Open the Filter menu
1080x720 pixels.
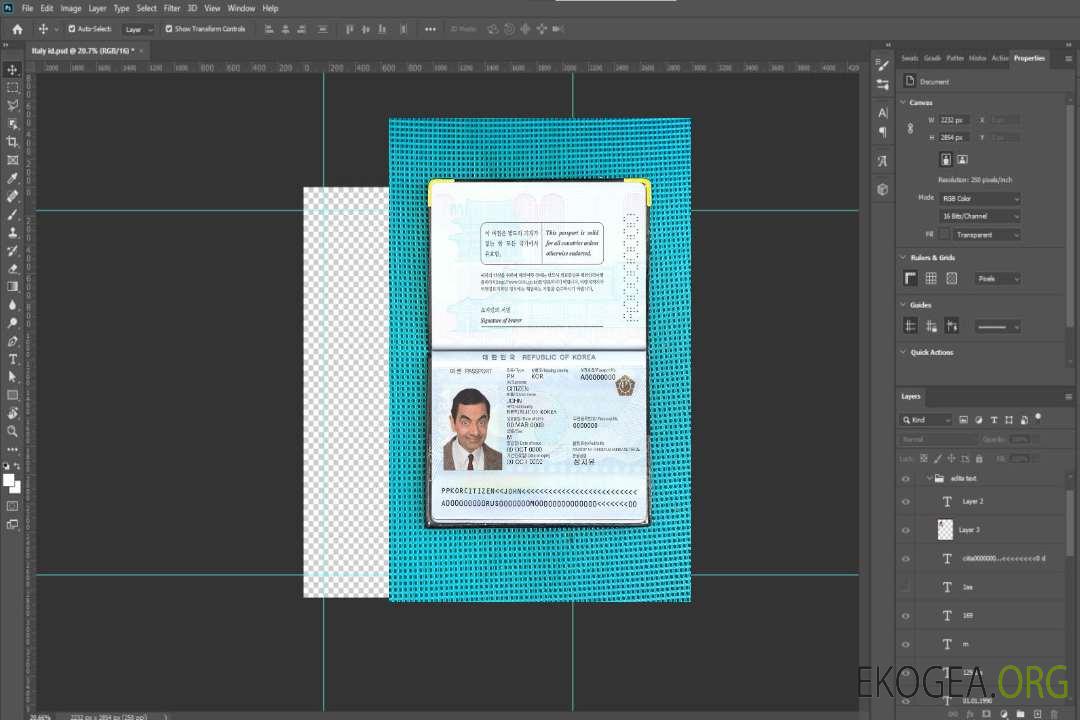pos(172,8)
